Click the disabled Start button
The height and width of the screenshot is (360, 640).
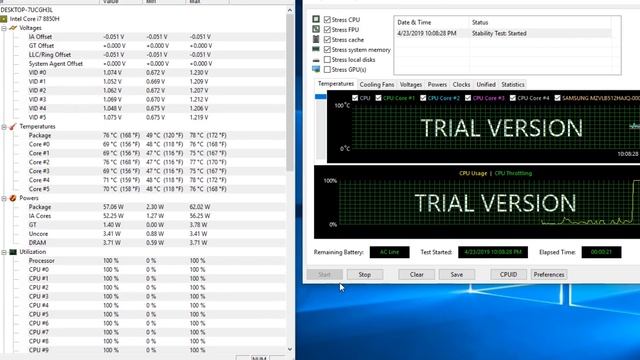324,275
